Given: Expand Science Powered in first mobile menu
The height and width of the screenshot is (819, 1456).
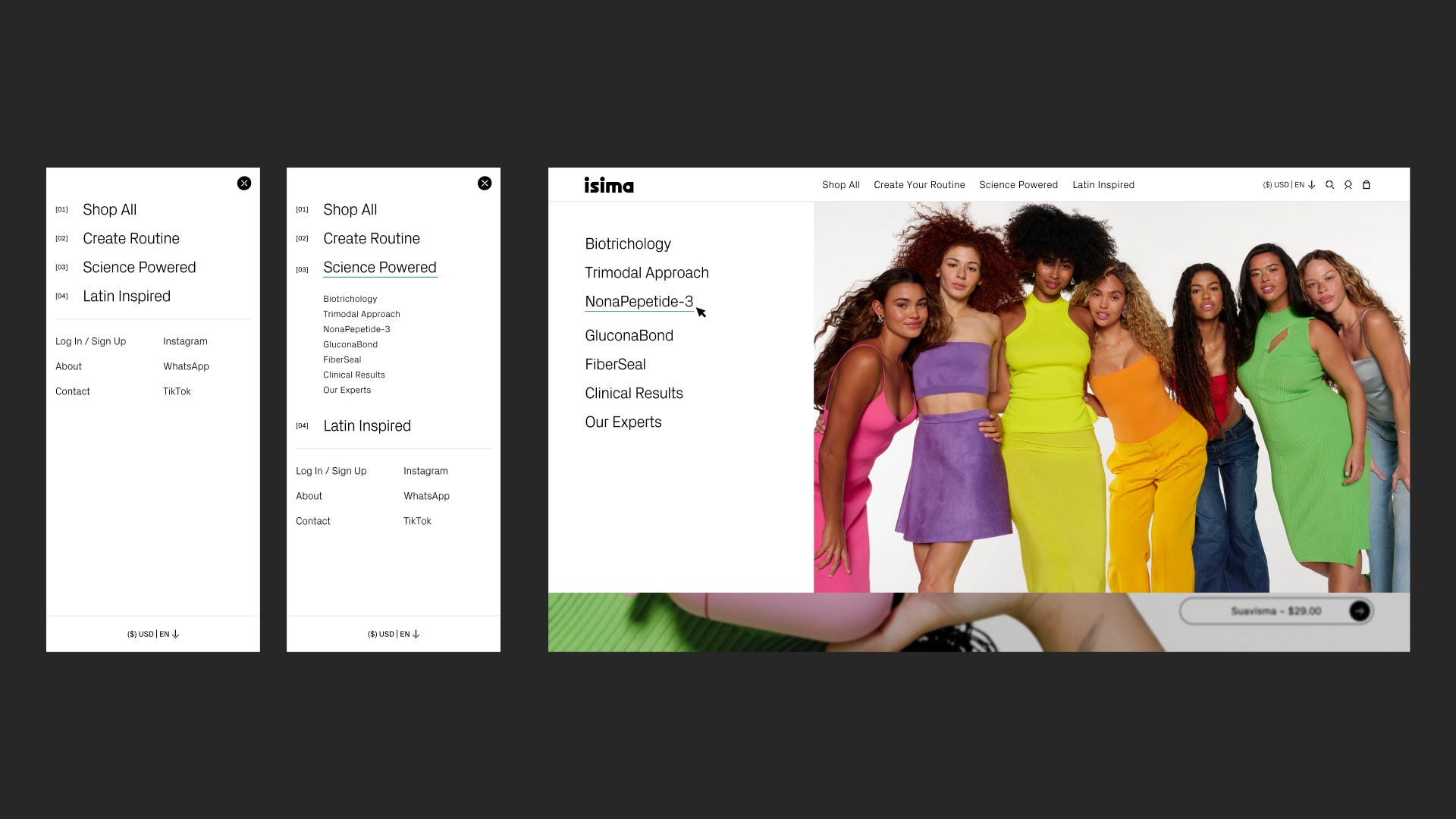Looking at the screenshot, I should tap(139, 268).
